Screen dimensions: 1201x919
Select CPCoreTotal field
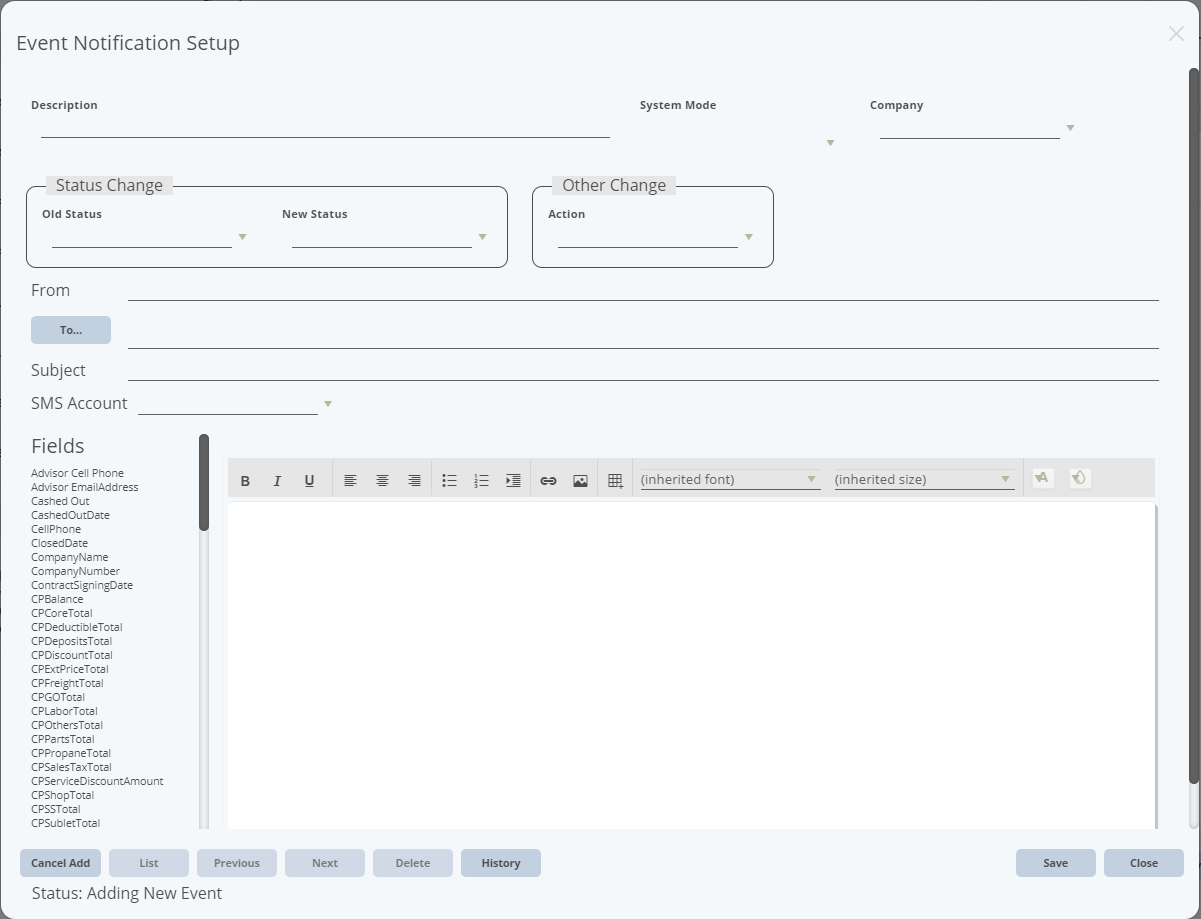coord(62,613)
